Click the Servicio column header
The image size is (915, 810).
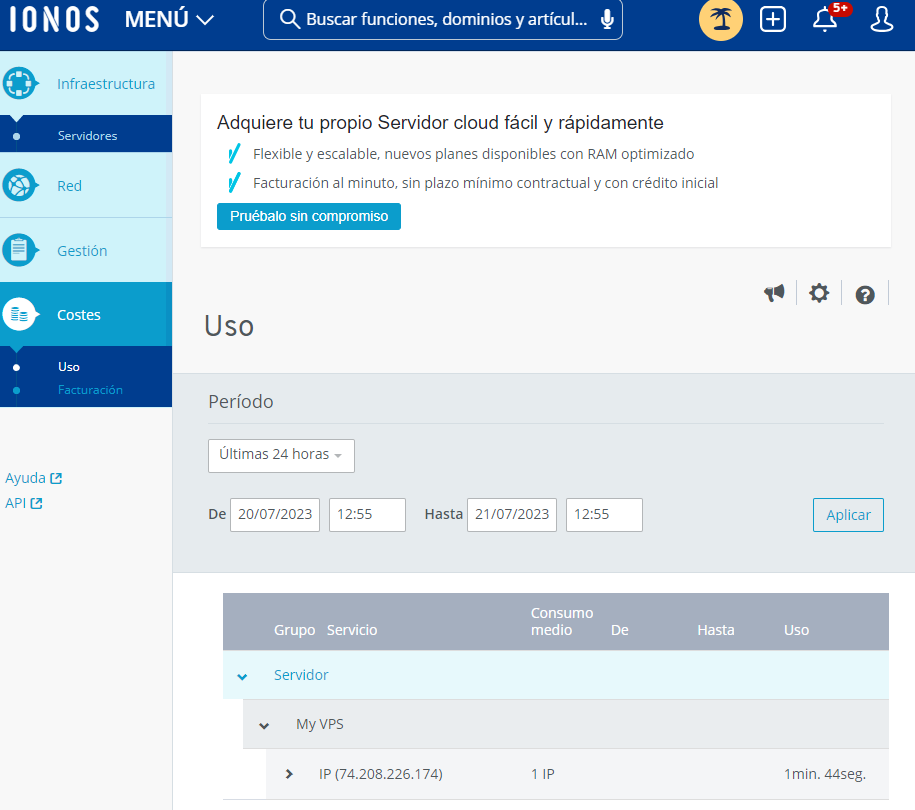click(x=352, y=630)
